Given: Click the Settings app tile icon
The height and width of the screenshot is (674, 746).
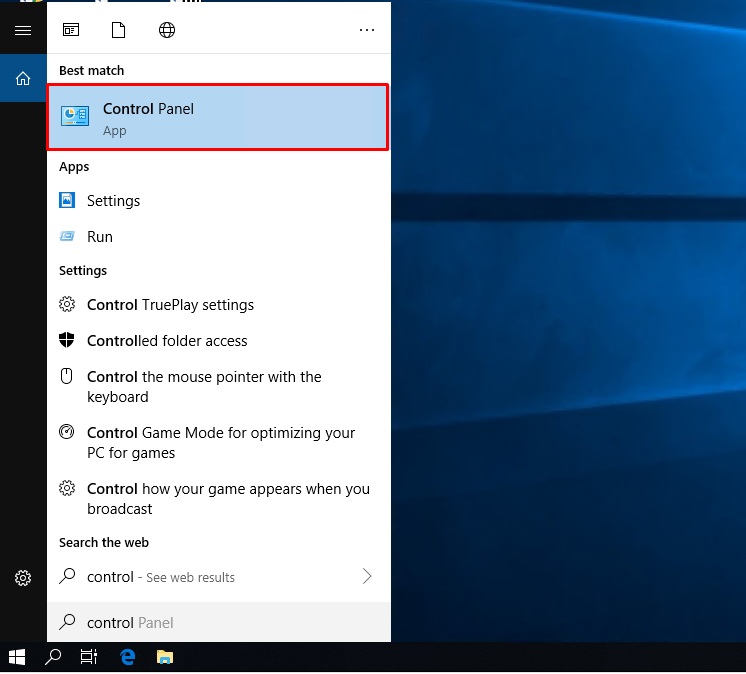Looking at the screenshot, I should [67, 200].
